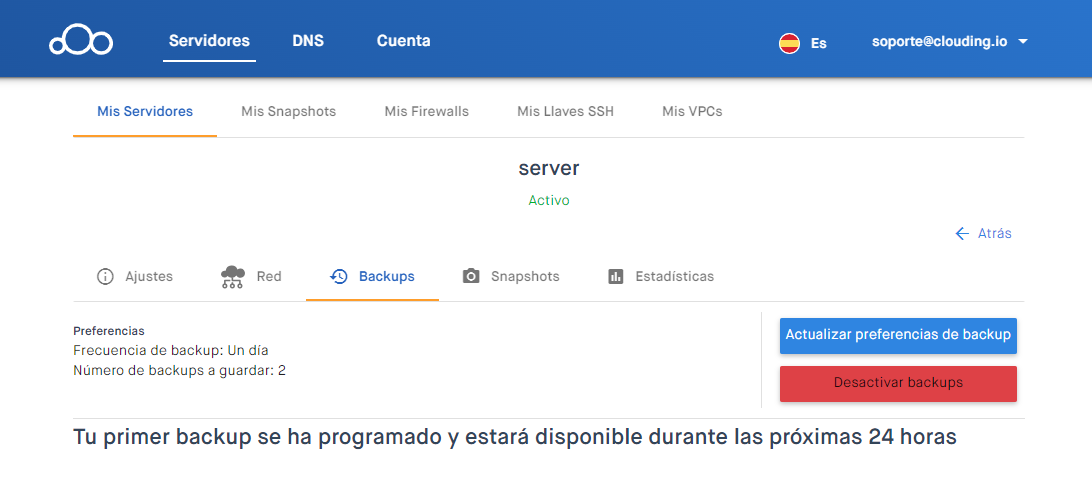
Task: Open the Mis Firewalls tab
Action: [426, 111]
